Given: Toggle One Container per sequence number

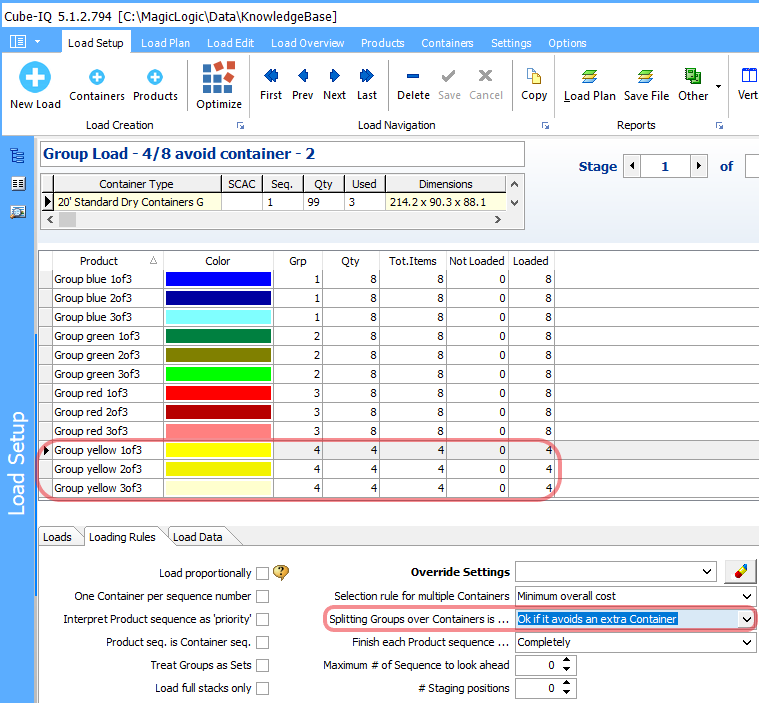Looking at the screenshot, I should (x=262, y=597).
